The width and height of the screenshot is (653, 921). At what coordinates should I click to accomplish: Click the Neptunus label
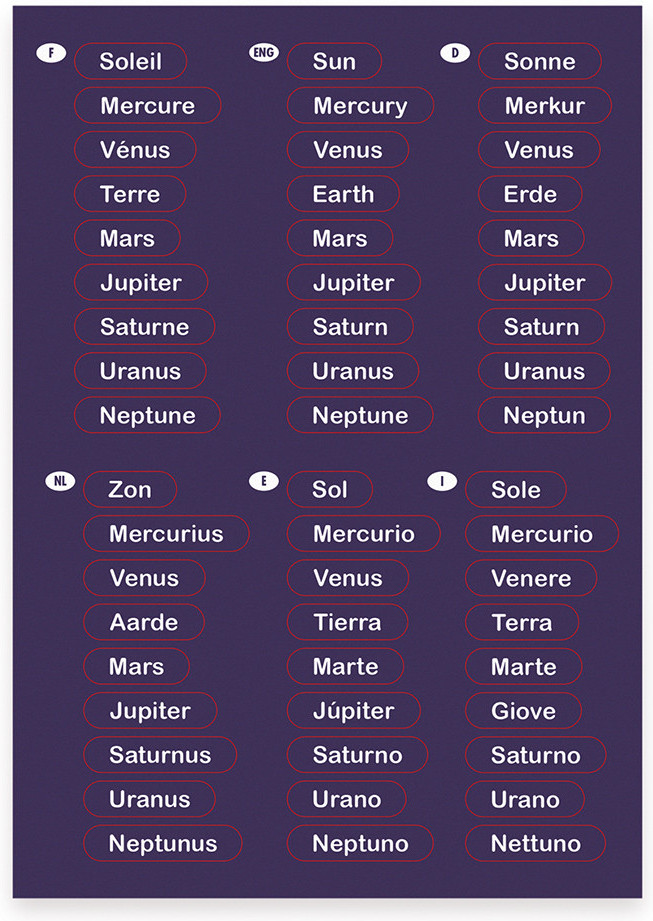pyautogui.click(x=163, y=843)
